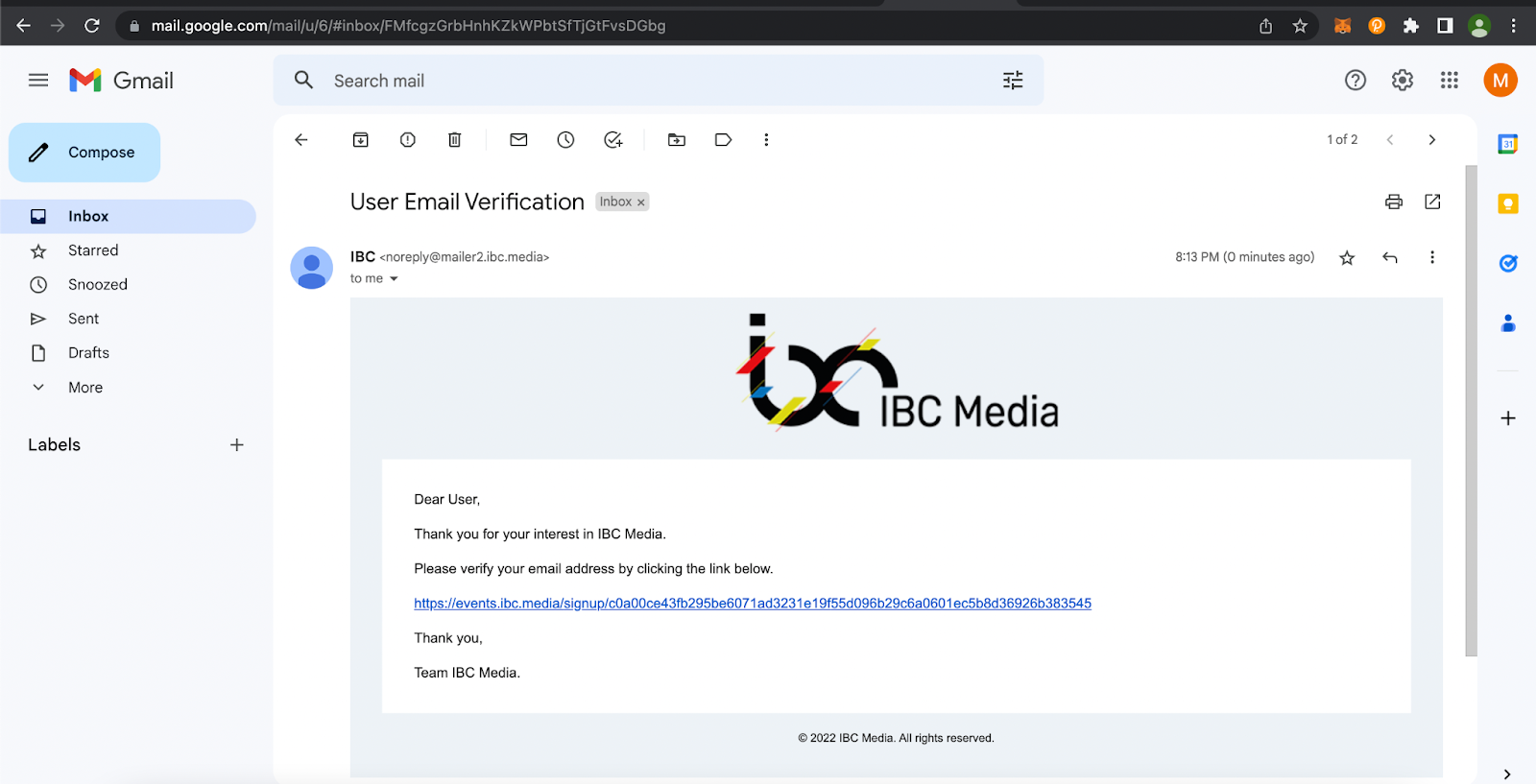Click the browser back button
Viewport: 1536px width, 784px height.
24,26
